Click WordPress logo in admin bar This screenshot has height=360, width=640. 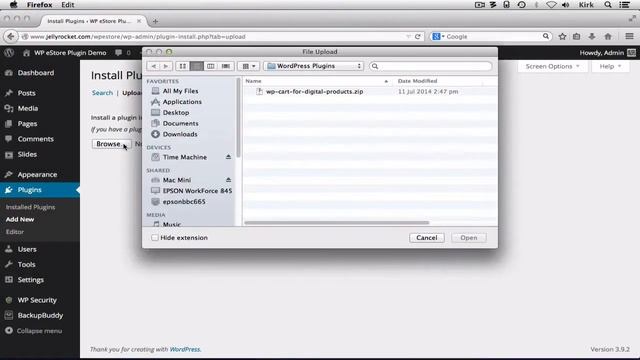pos(9,53)
